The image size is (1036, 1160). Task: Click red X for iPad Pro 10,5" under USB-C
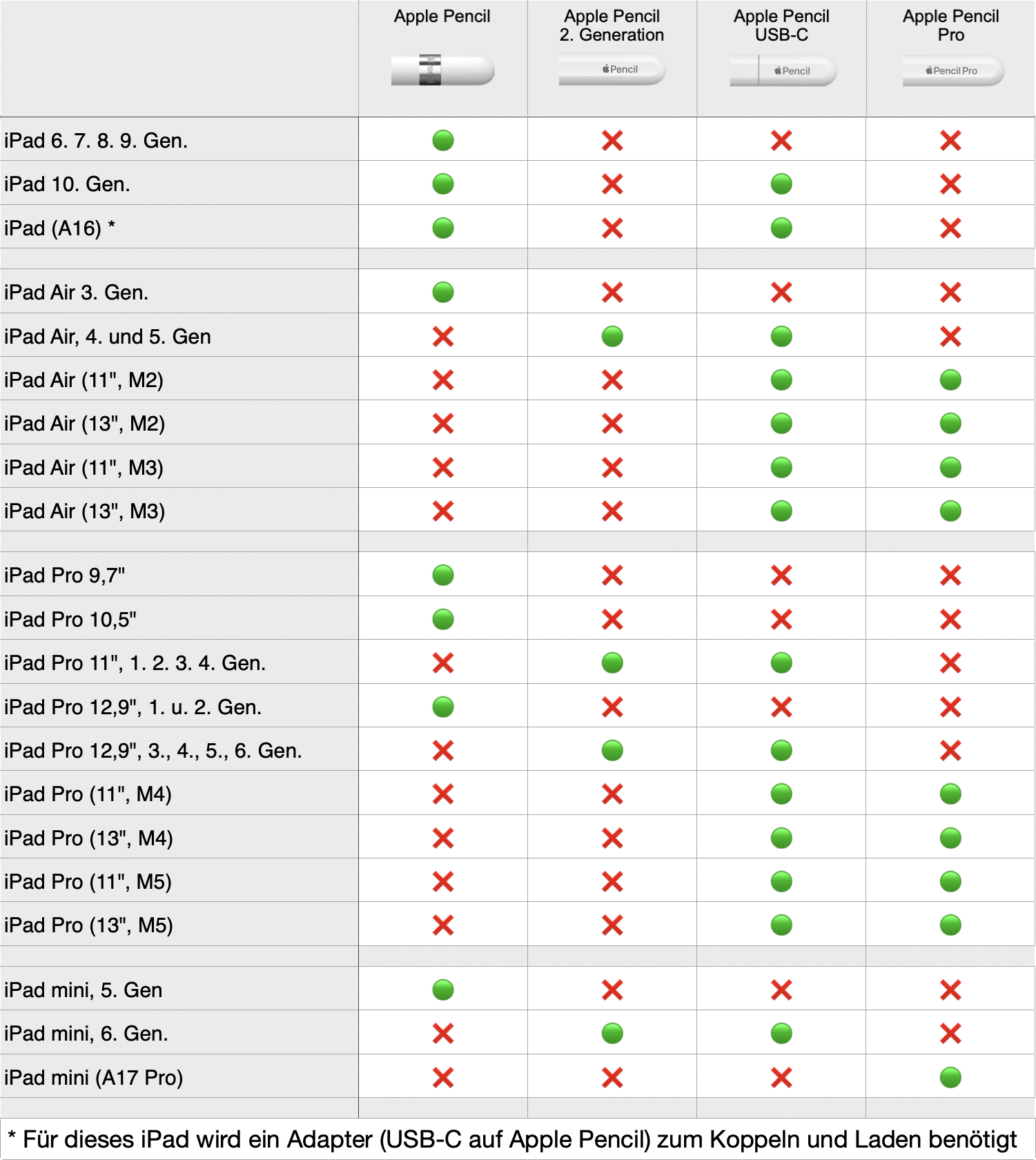tap(781, 619)
